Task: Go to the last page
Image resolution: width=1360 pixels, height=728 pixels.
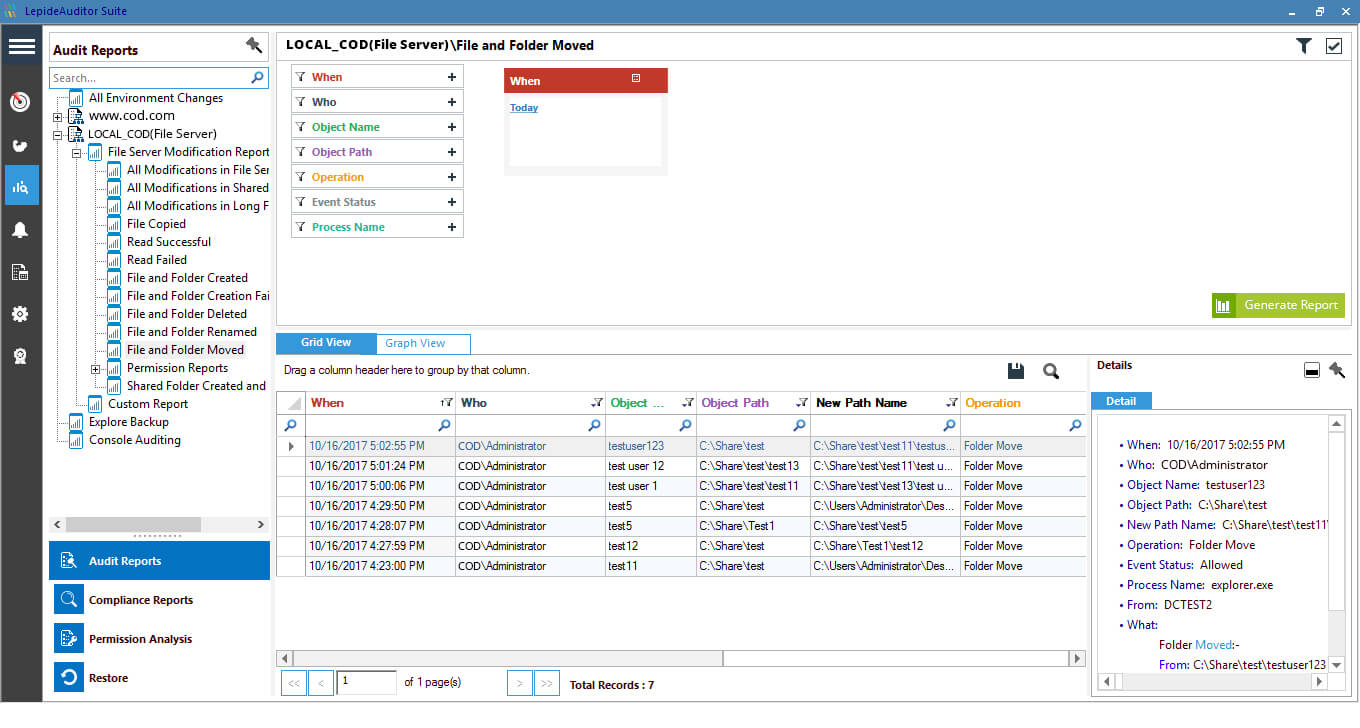Action: (547, 683)
